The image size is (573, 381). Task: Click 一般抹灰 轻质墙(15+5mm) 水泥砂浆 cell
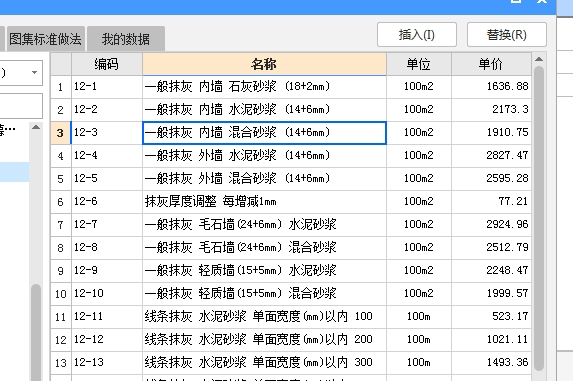264,271
